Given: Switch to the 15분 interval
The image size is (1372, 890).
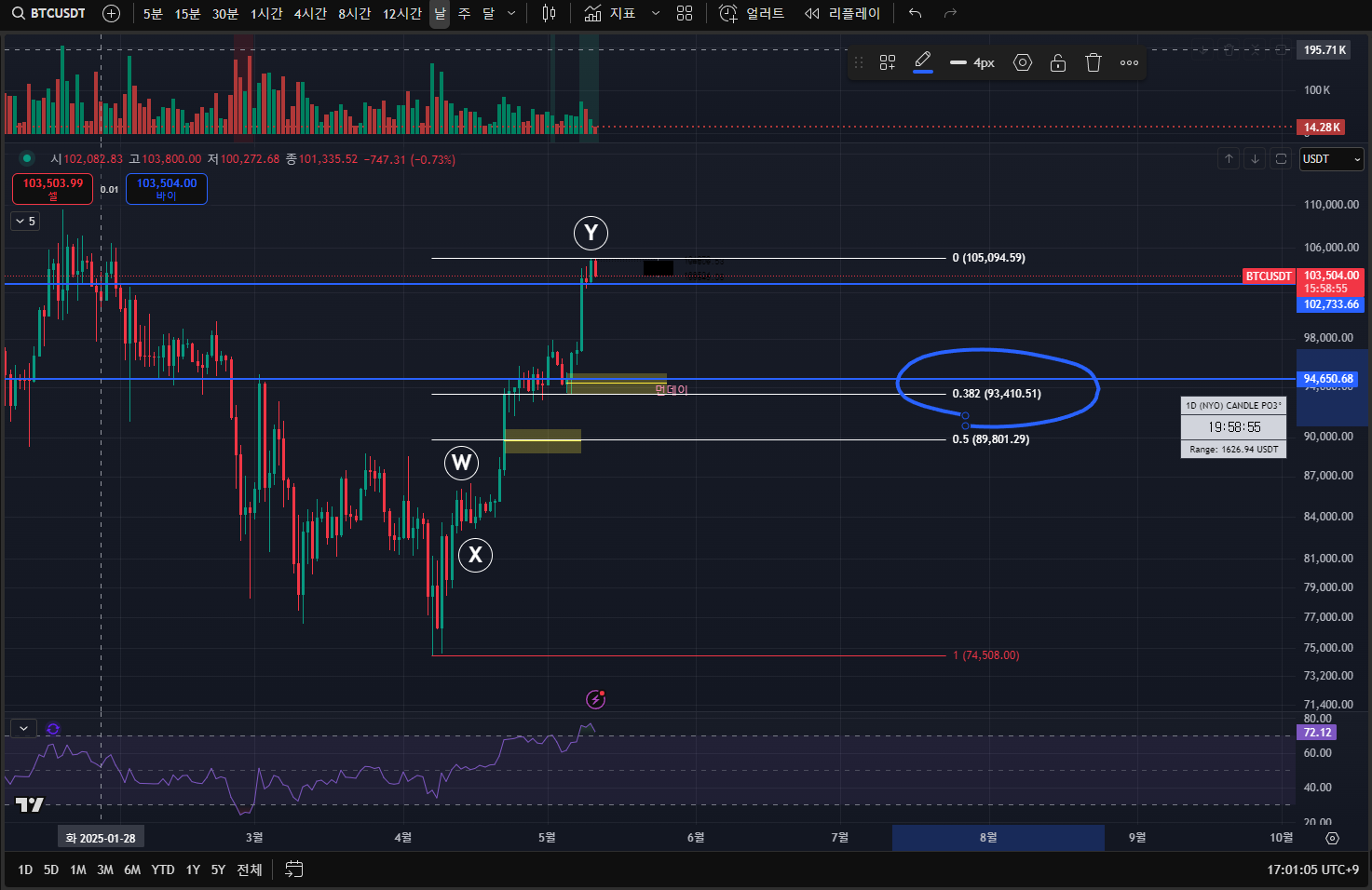Looking at the screenshot, I should (x=187, y=13).
